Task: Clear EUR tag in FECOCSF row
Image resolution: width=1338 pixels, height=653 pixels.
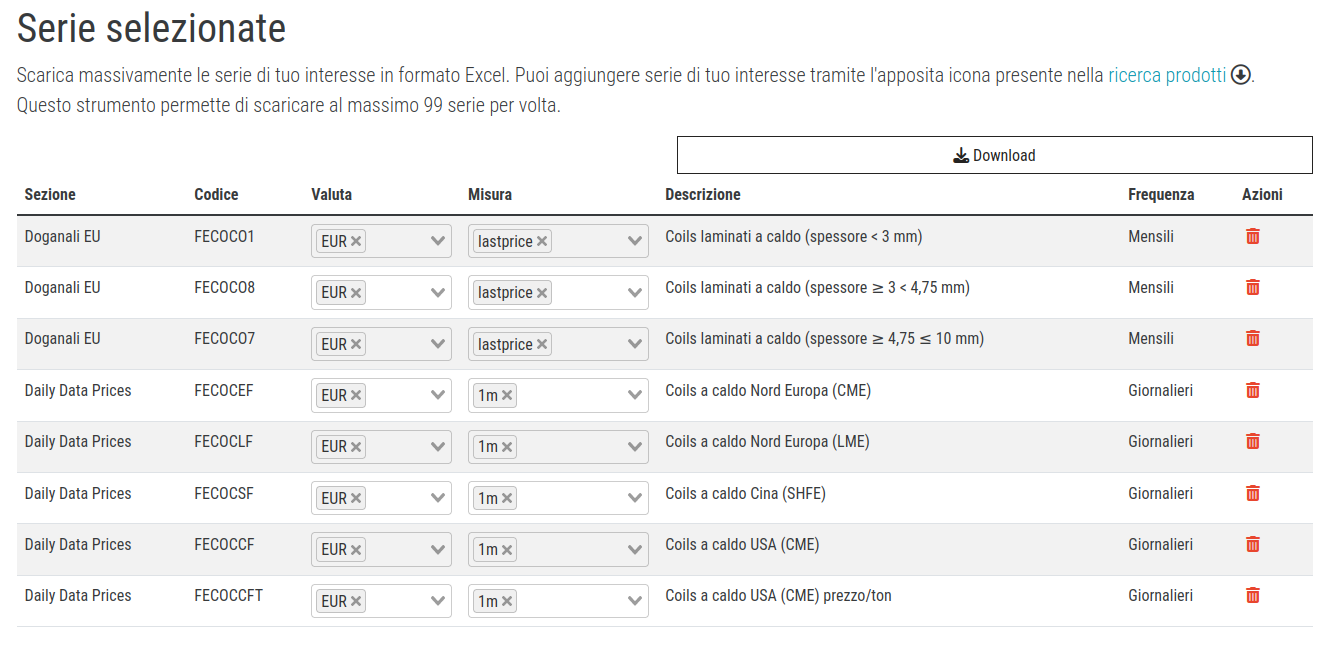Action: click(356, 498)
